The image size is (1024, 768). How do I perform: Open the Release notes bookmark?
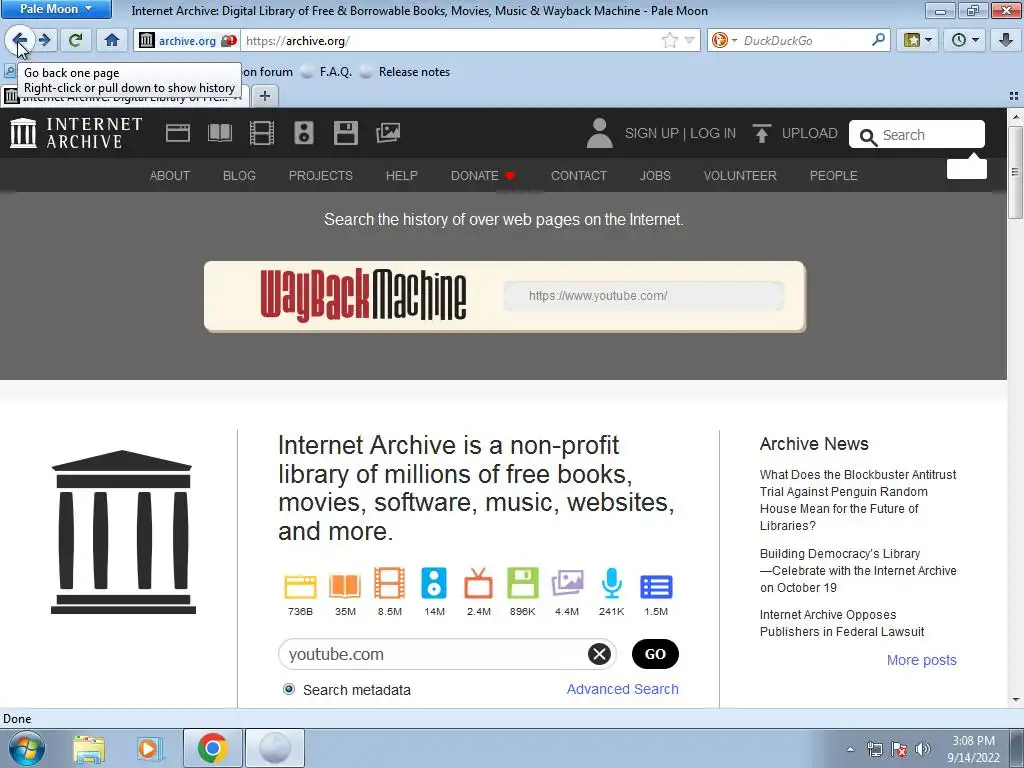[406, 72]
